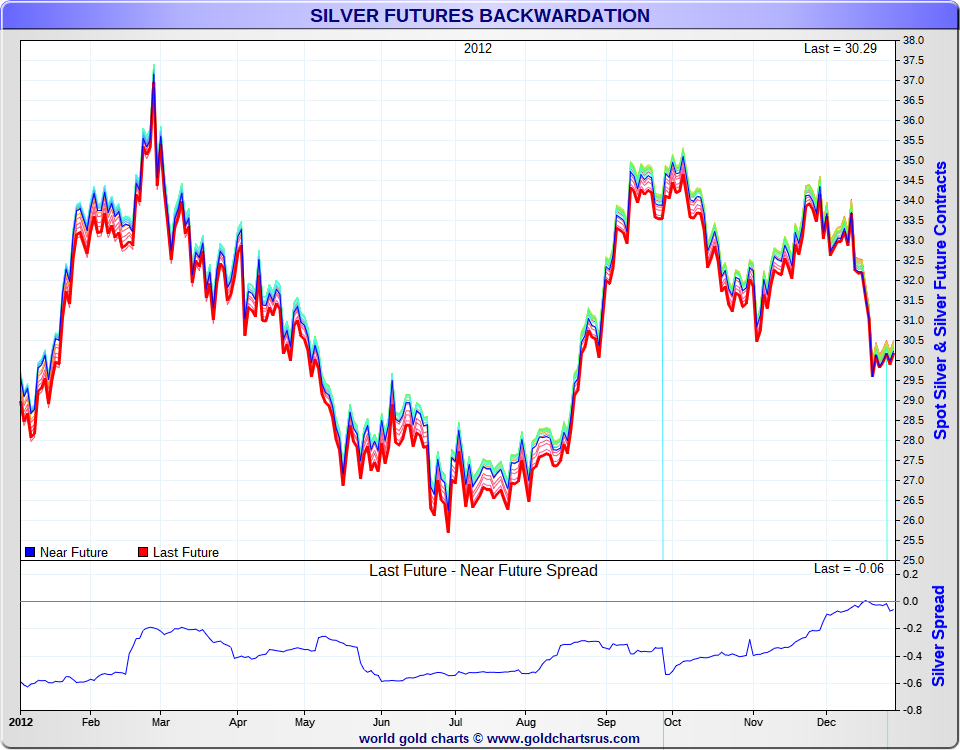The width and height of the screenshot is (960, 750).
Task: Click the Silver Futures Backwardation title
Action: [x=479, y=15]
